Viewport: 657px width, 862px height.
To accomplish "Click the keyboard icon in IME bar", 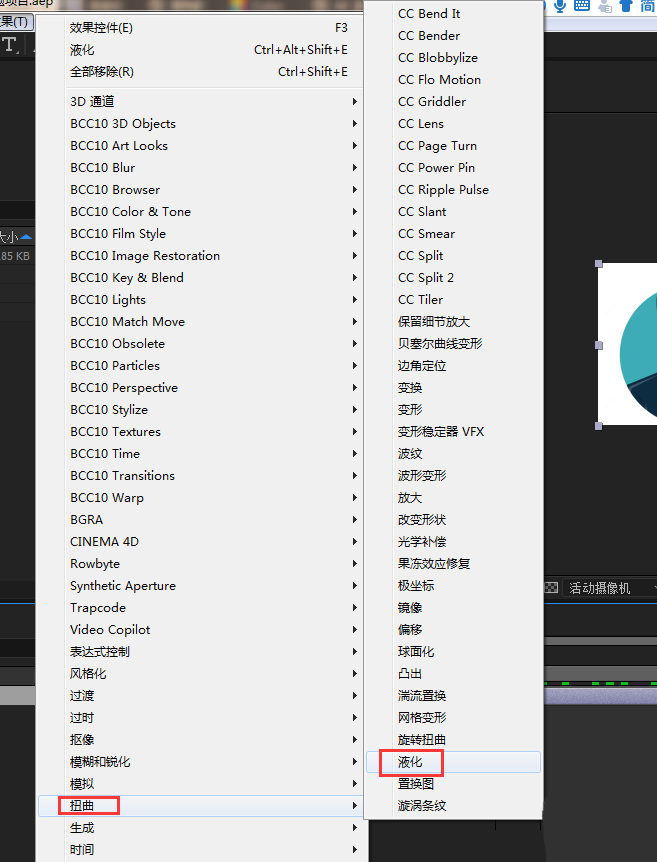I will 582,6.
